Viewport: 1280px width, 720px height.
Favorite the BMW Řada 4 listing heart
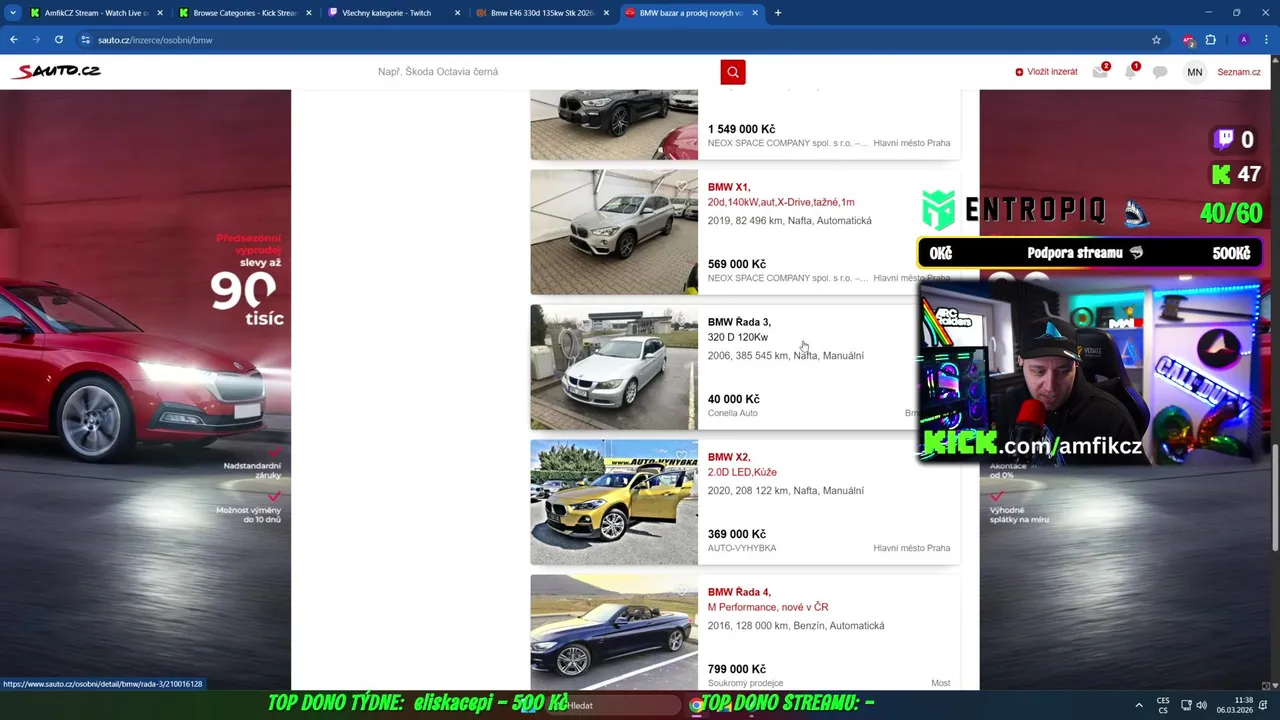682,591
